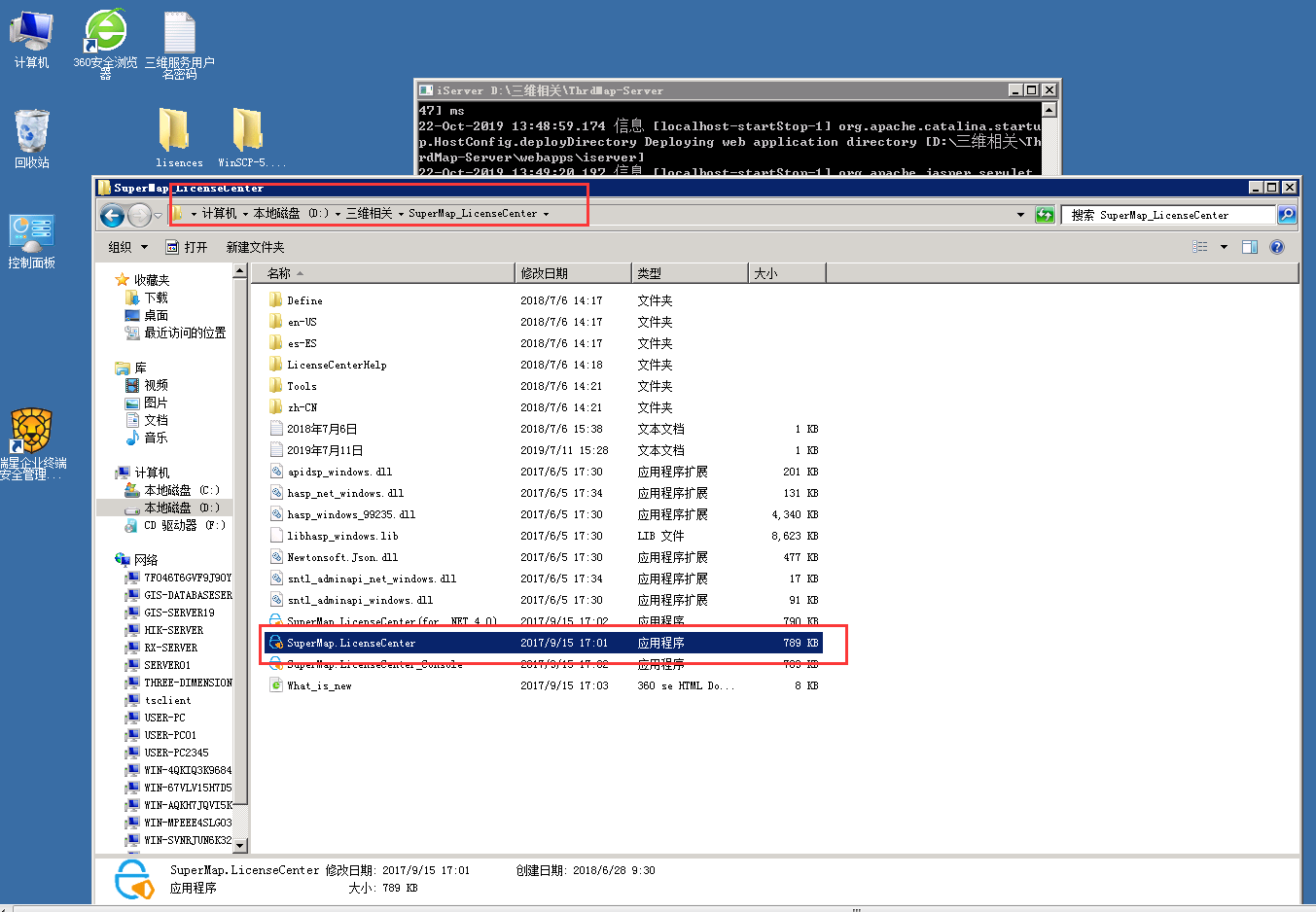Image resolution: width=1316 pixels, height=912 pixels.
Task: Open the WinSCP-5 folder on desktop
Action: [x=251, y=137]
